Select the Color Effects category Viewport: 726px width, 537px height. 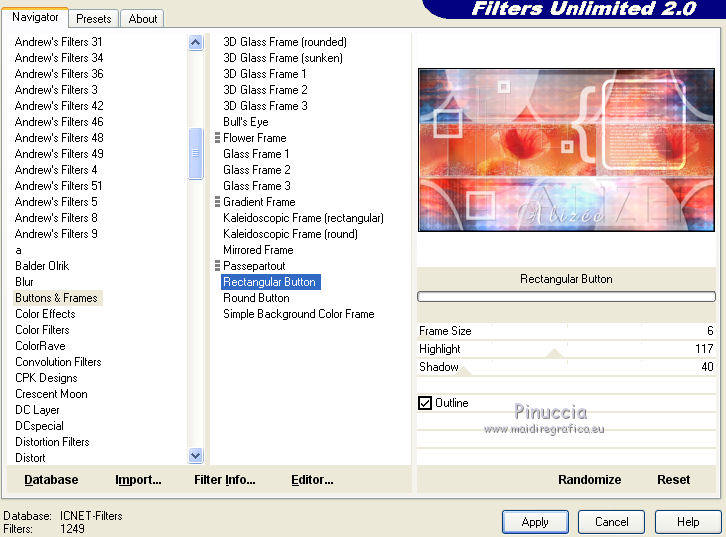tap(45, 314)
